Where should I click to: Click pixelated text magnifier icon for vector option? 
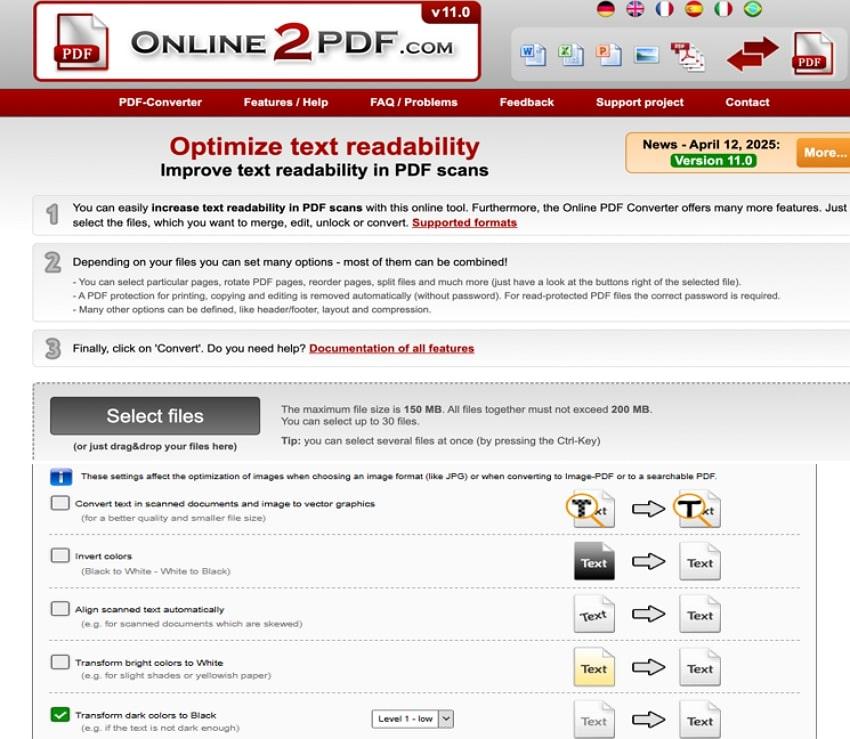[x=590, y=509]
